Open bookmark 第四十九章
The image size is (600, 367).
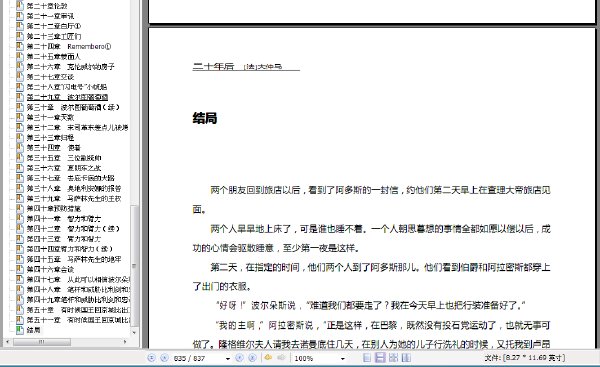78,300
